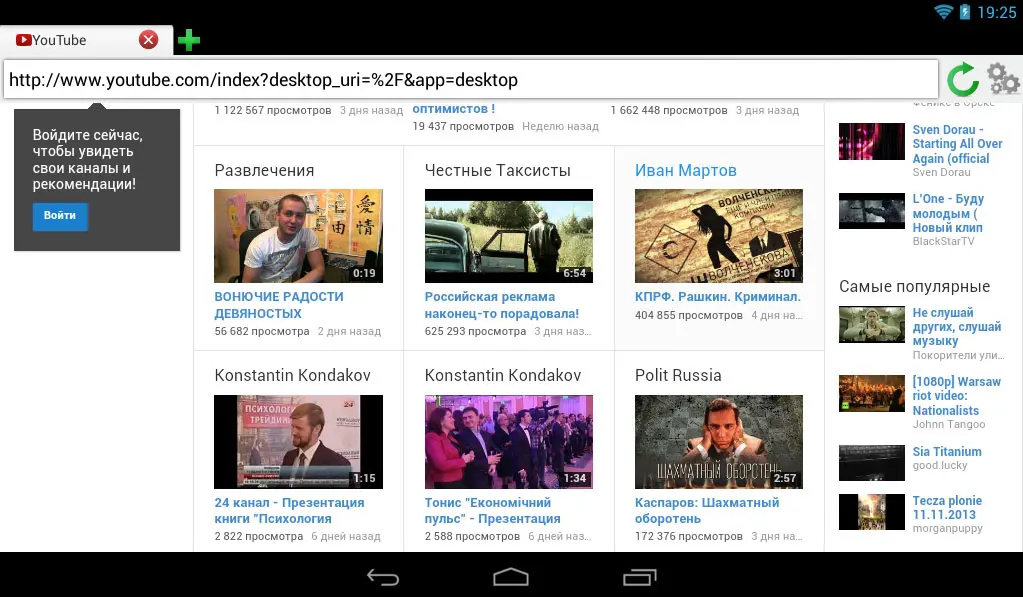Click the good.lucky uploader name
Viewport: 1023px width, 597px height.
[x=939, y=465]
